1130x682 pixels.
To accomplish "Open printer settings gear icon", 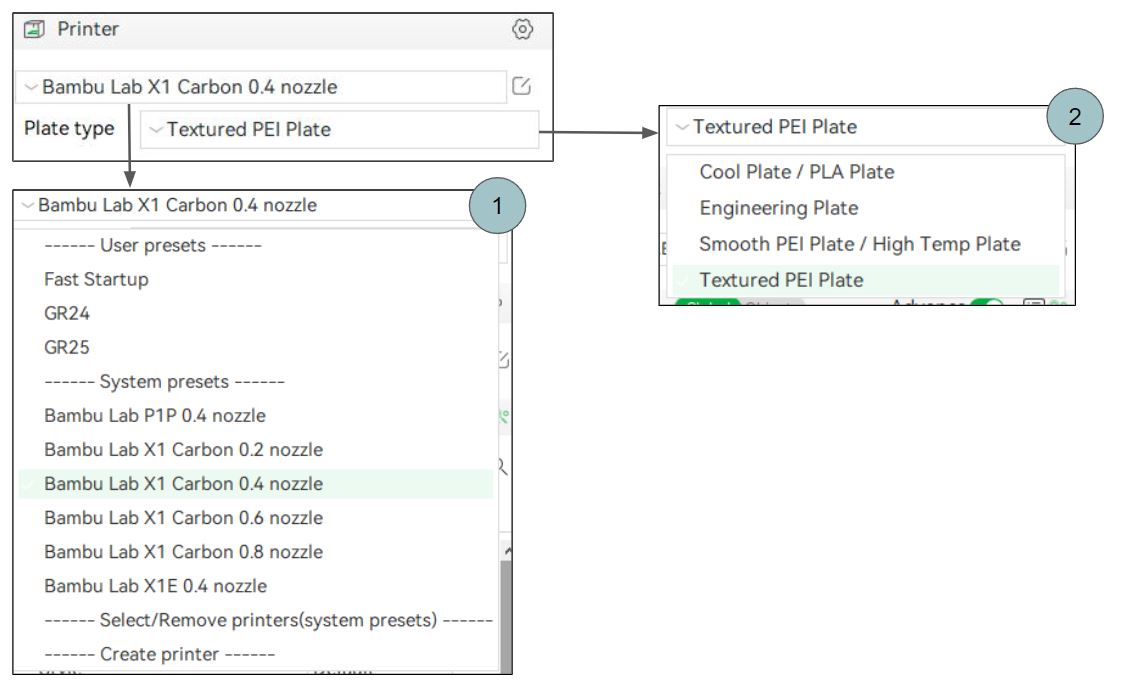I will click(522, 30).
